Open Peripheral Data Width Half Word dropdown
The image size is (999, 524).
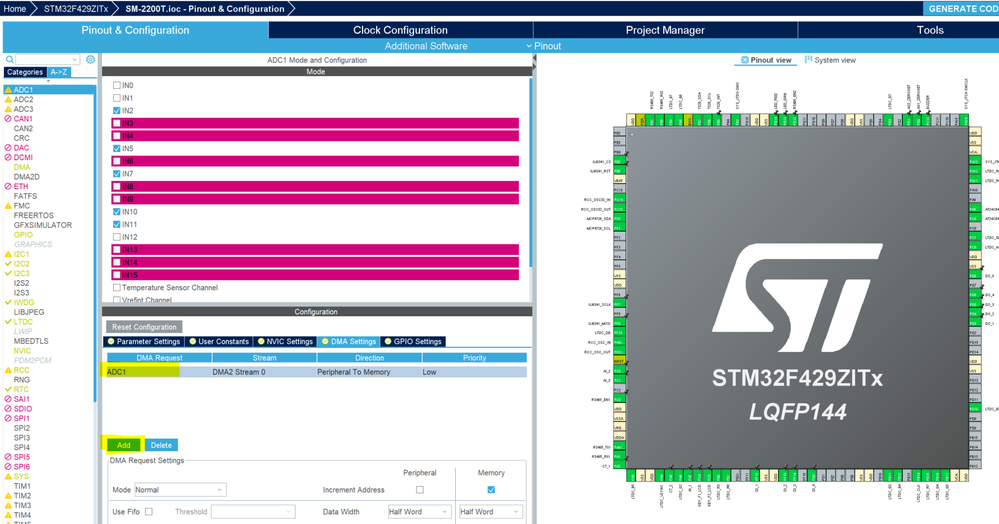click(x=419, y=511)
